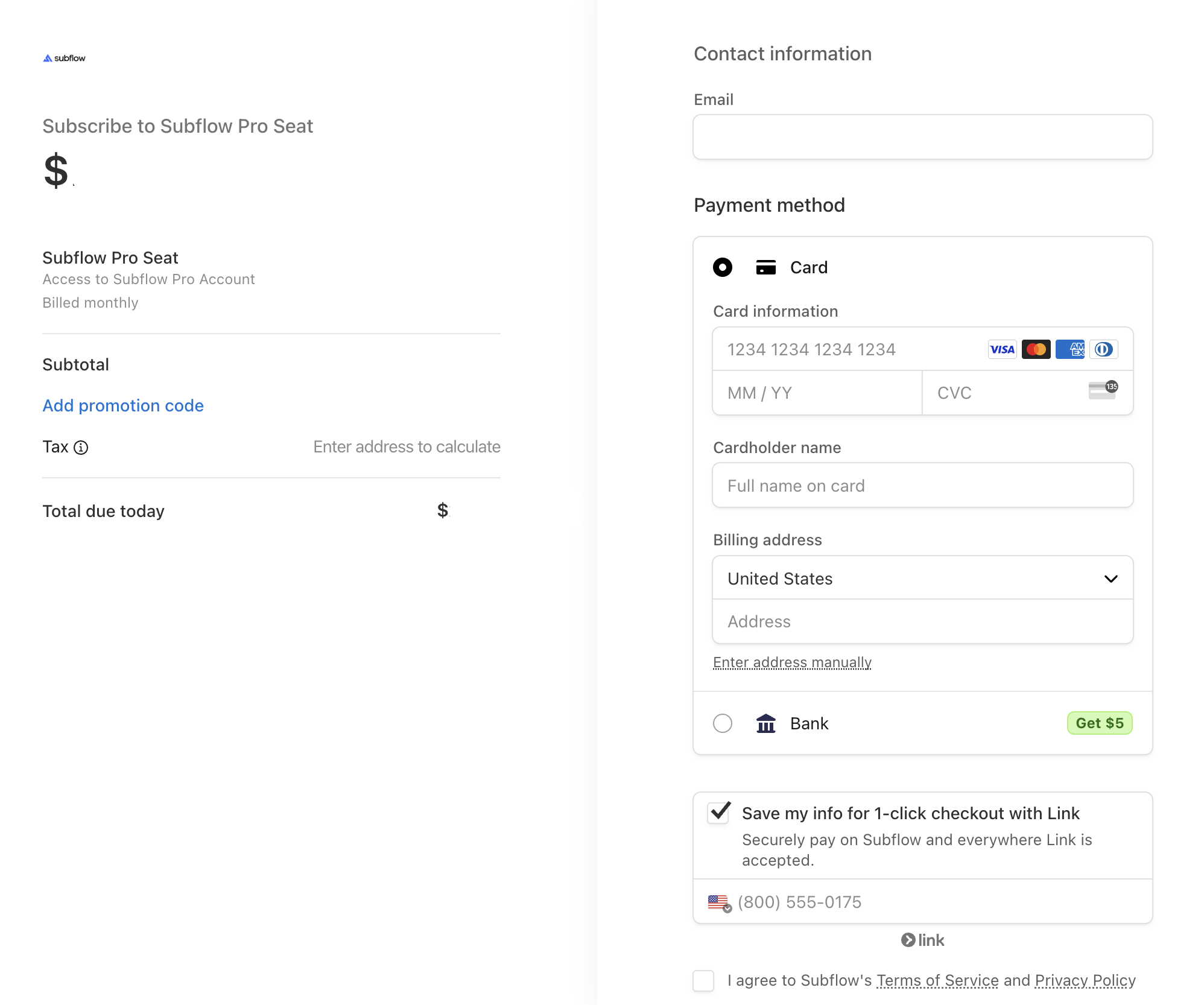Click the 'Billing address' label
Image resolution: width=1204 pixels, height=1005 pixels.
(767, 540)
